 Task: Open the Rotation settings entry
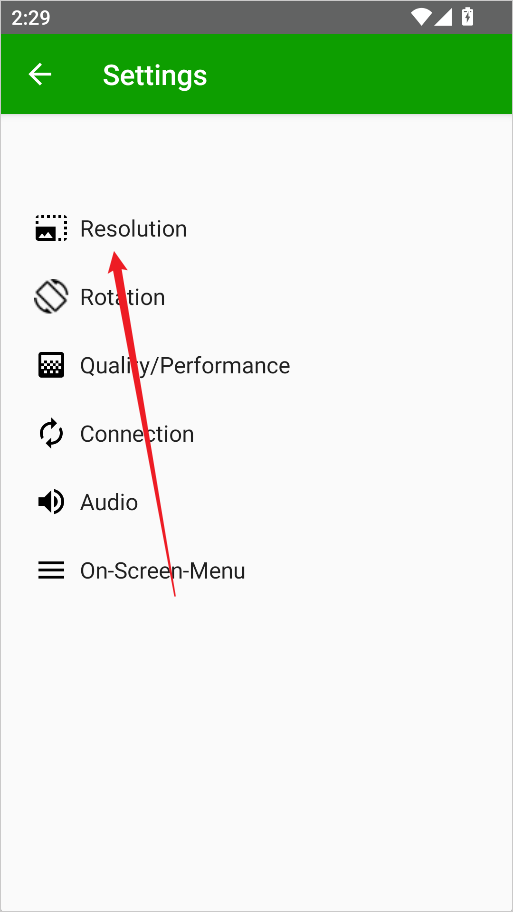point(256,297)
